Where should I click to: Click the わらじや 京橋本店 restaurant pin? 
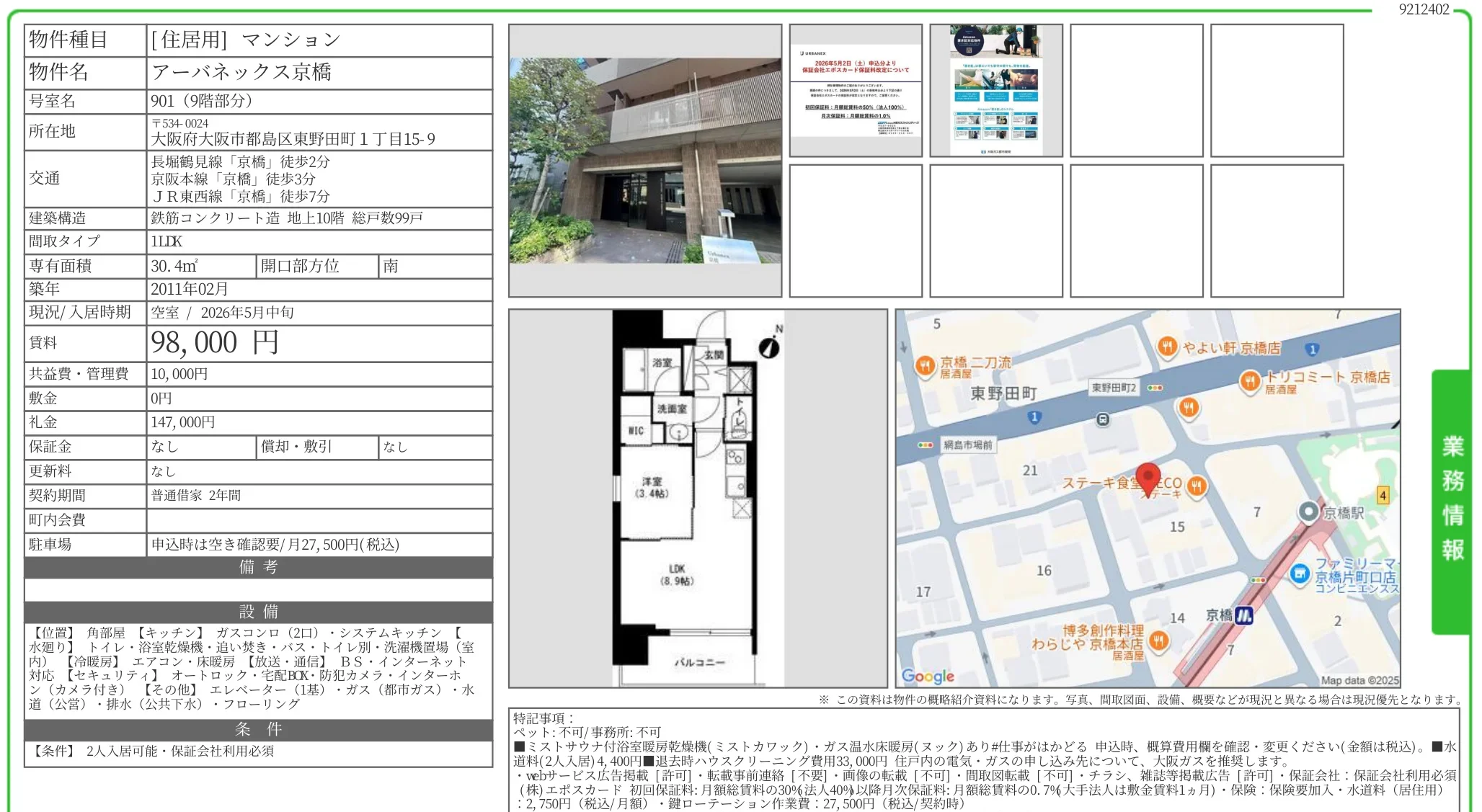1158,640
